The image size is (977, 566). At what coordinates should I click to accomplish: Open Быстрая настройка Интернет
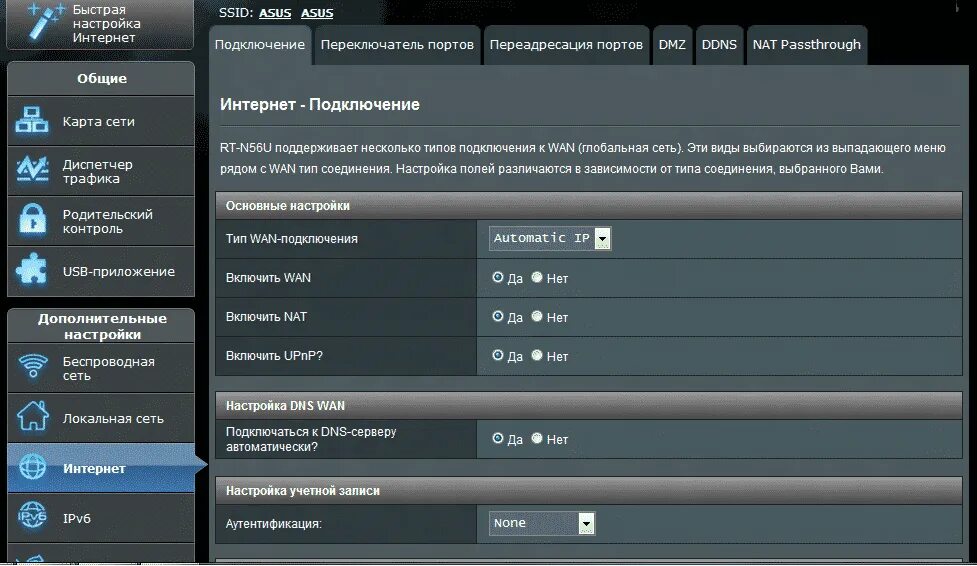coord(100,24)
